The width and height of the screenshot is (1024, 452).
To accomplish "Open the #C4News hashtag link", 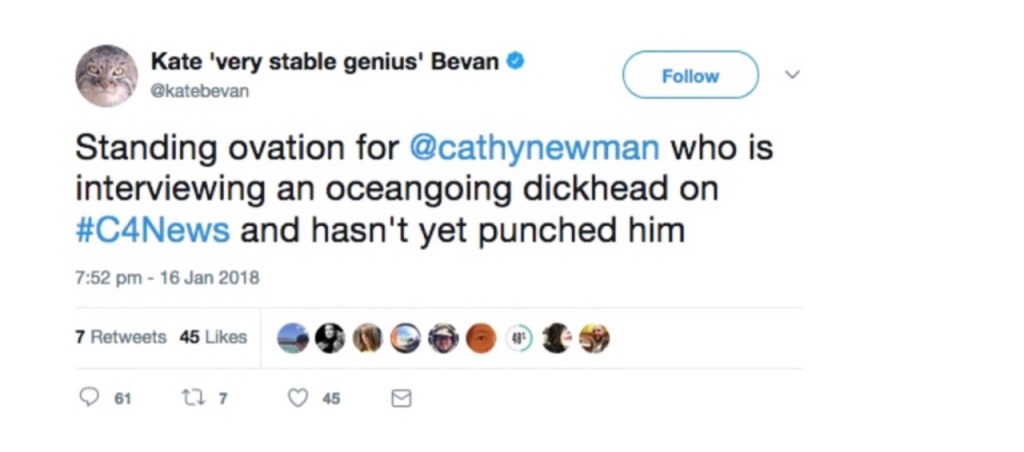I will [x=152, y=231].
